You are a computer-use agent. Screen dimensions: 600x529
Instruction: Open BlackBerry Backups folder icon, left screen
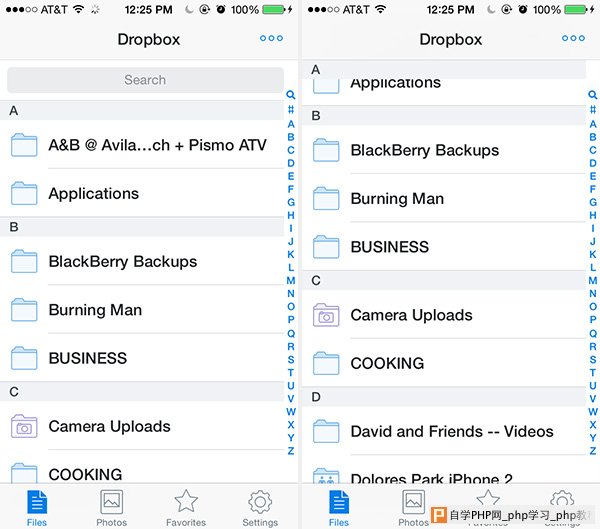point(24,261)
